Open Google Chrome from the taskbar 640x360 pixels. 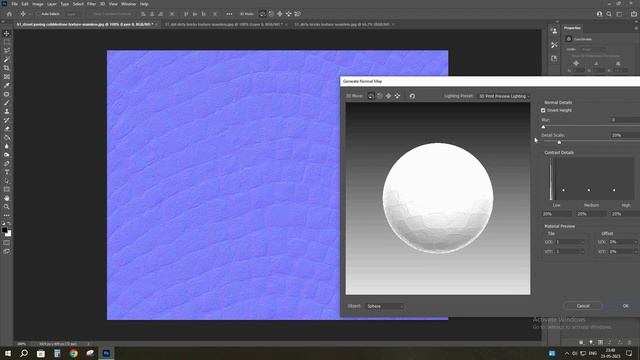click(73, 353)
